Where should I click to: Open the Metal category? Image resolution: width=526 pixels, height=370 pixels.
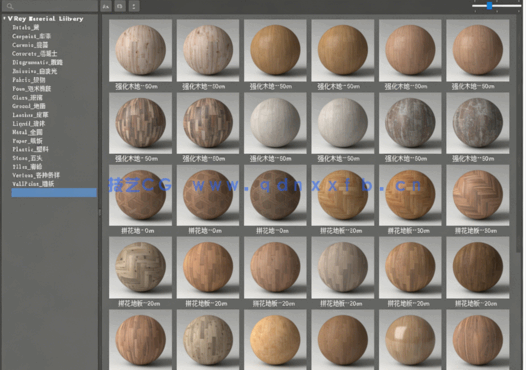click(28, 132)
